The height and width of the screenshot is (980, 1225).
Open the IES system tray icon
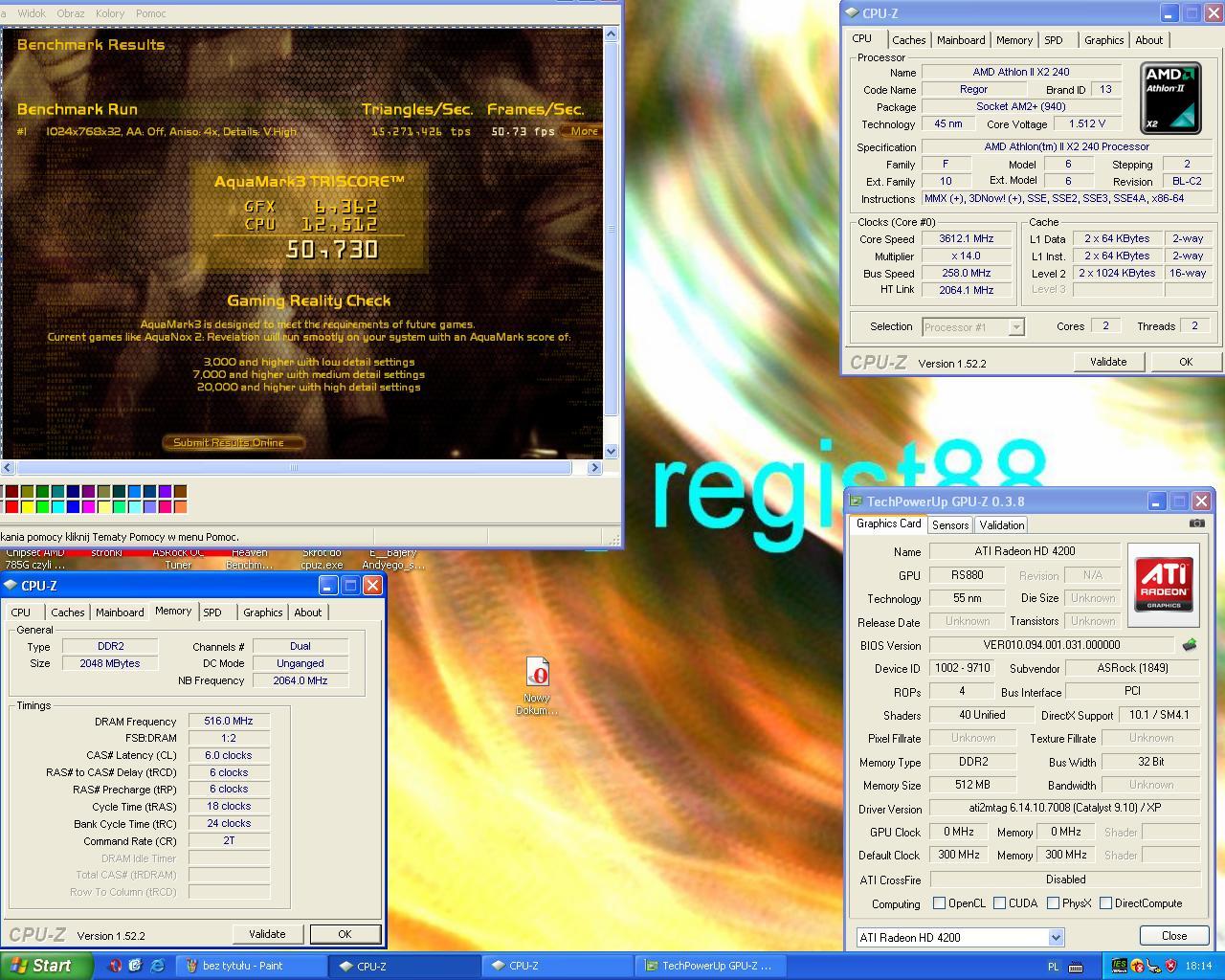[x=1119, y=967]
